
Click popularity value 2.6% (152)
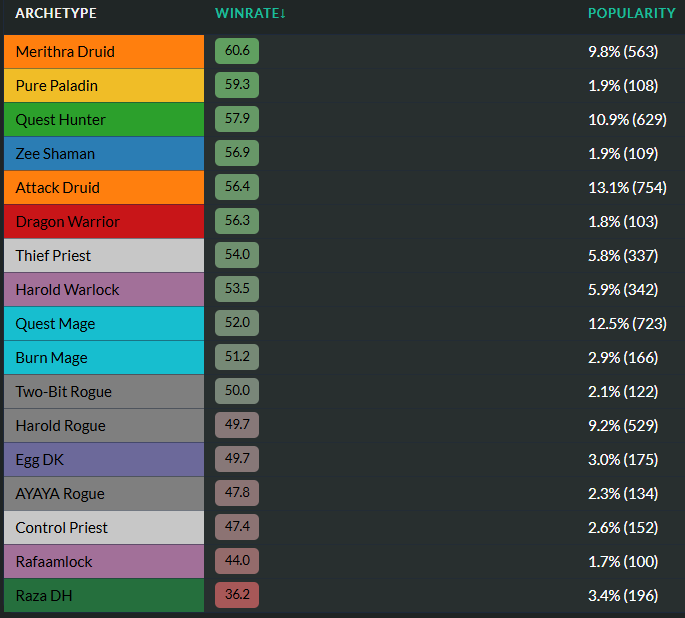click(623, 528)
